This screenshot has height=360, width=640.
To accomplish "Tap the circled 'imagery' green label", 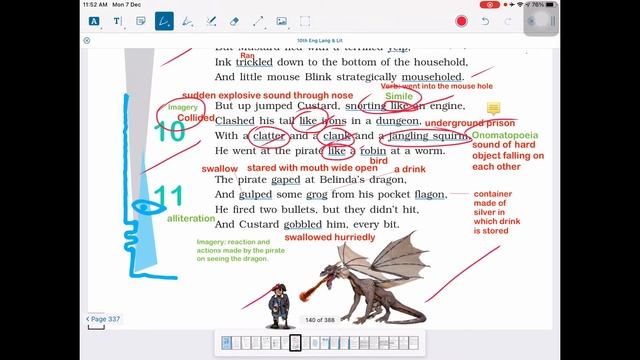I will [x=182, y=107].
